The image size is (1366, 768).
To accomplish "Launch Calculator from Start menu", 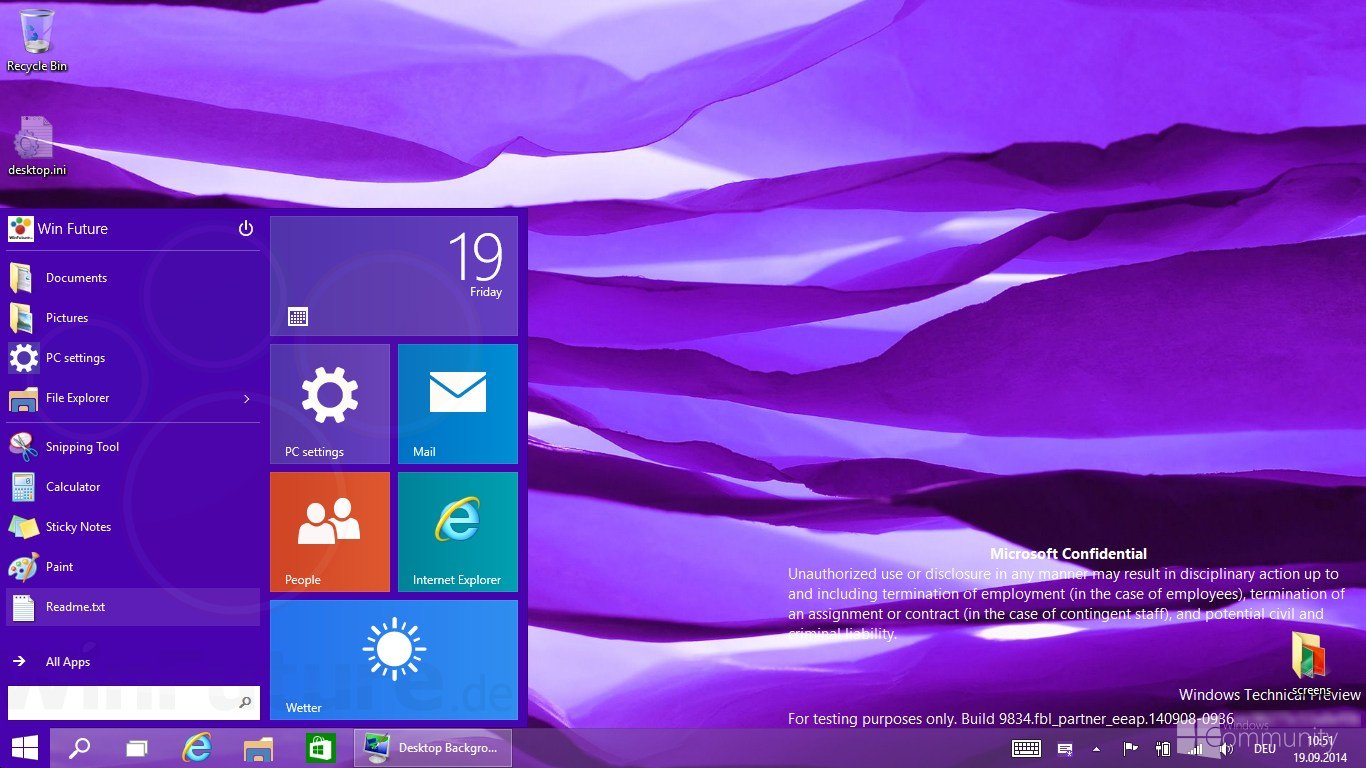I will [133, 487].
